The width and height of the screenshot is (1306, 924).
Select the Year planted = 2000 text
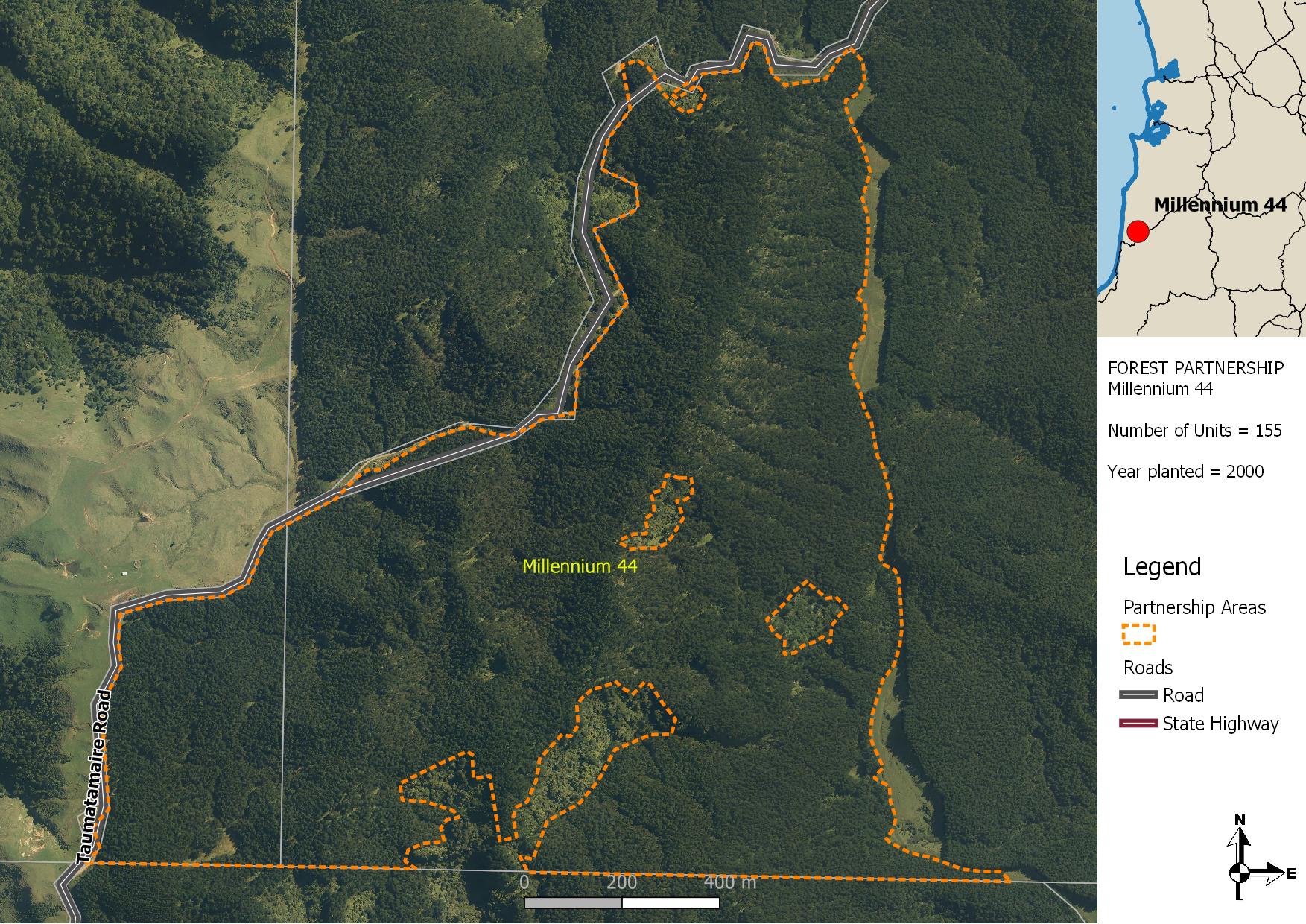click(1185, 472)
